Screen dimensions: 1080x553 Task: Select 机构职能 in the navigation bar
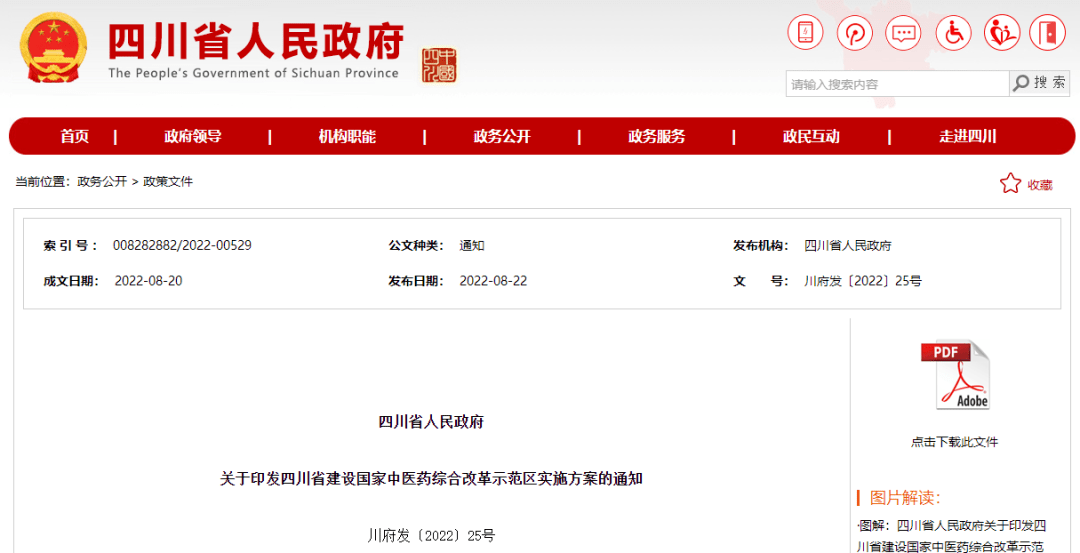point(347,137)
